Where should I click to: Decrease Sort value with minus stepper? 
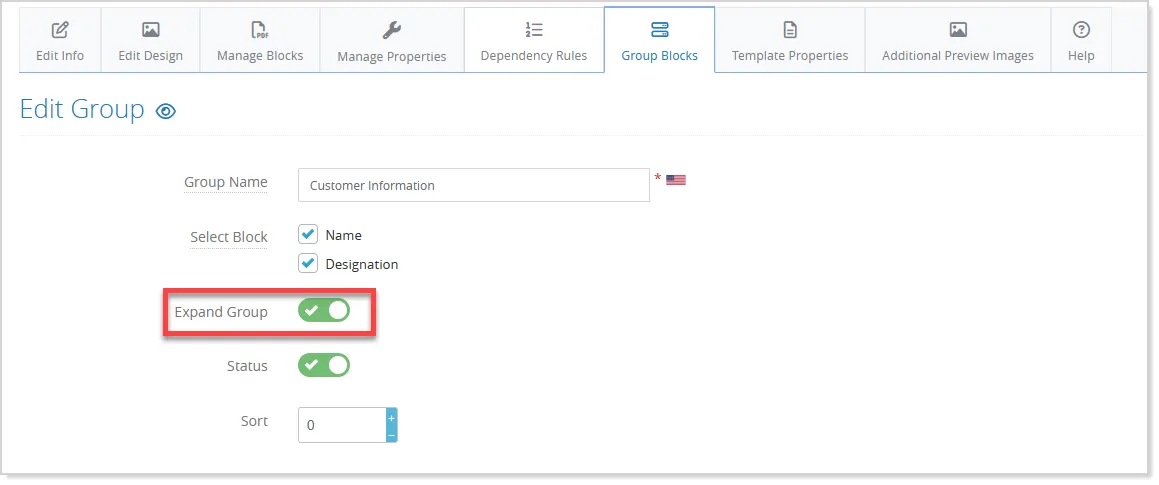click(392, 435)
